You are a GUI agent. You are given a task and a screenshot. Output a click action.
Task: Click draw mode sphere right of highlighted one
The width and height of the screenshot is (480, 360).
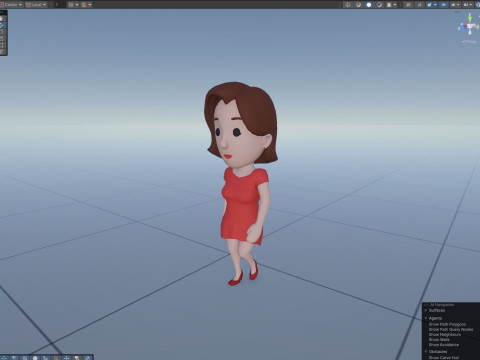[x=379, y=5]
